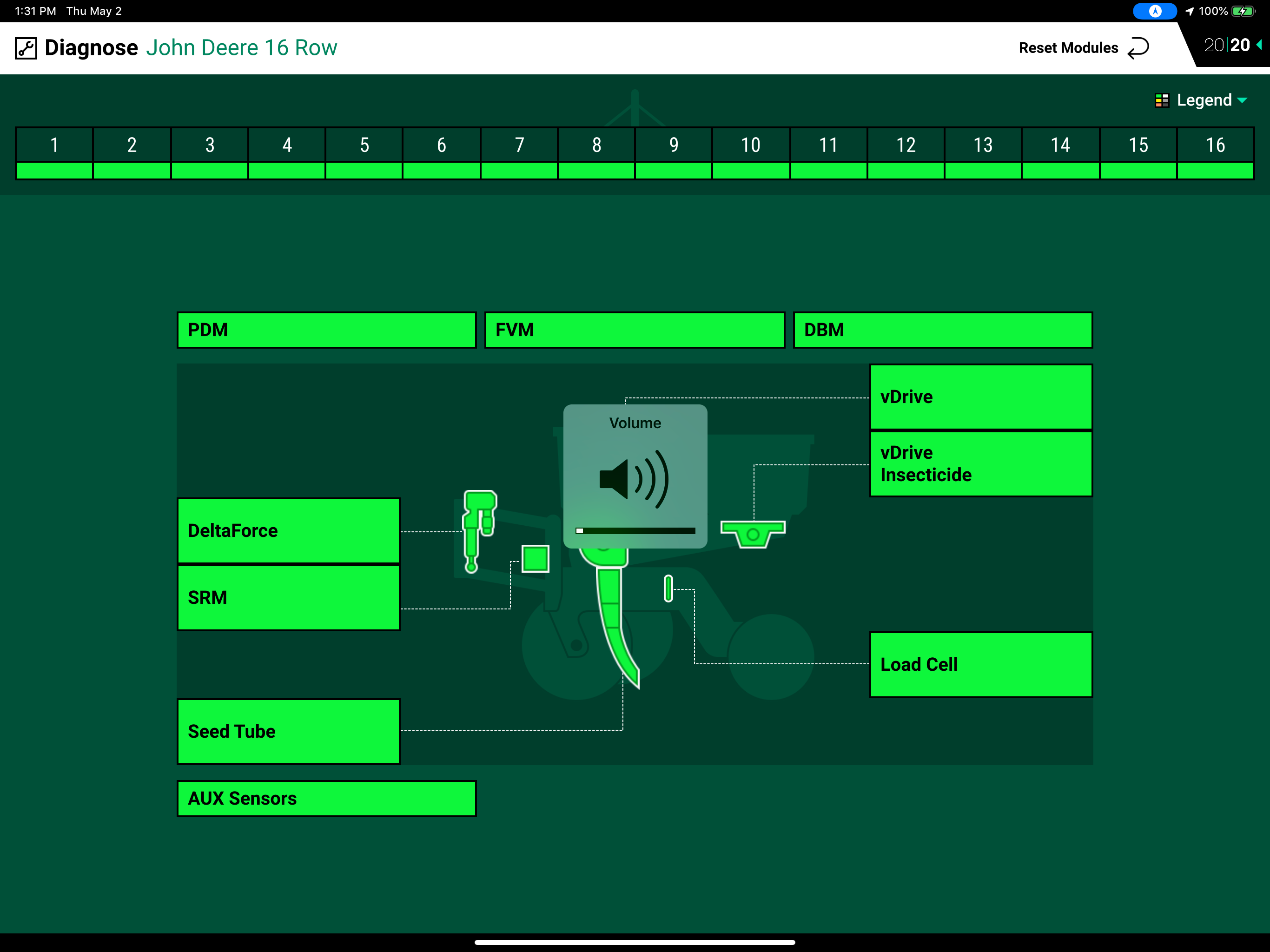Tap the battery charging status icon
This screenshot has height=952, width=1270.
[x=1244, y=12]
